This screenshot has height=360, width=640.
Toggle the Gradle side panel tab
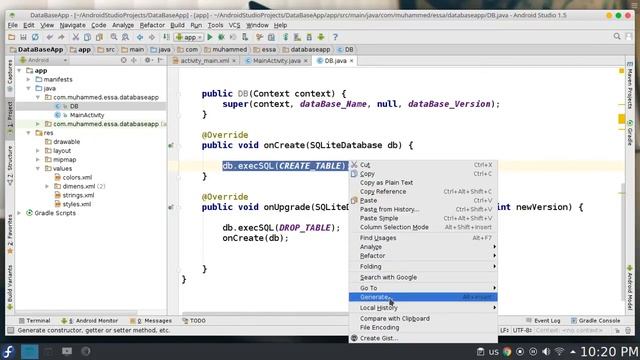point(630,133)
